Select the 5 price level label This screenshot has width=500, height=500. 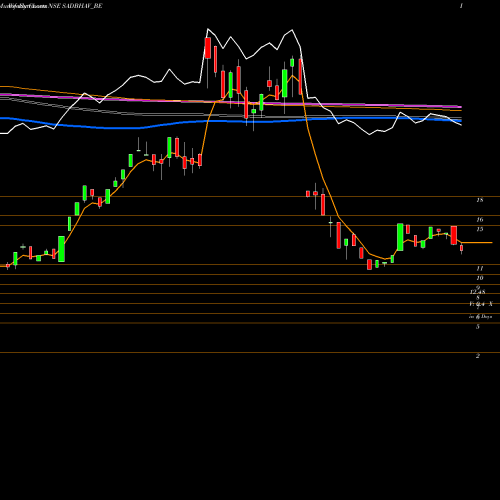478,327
